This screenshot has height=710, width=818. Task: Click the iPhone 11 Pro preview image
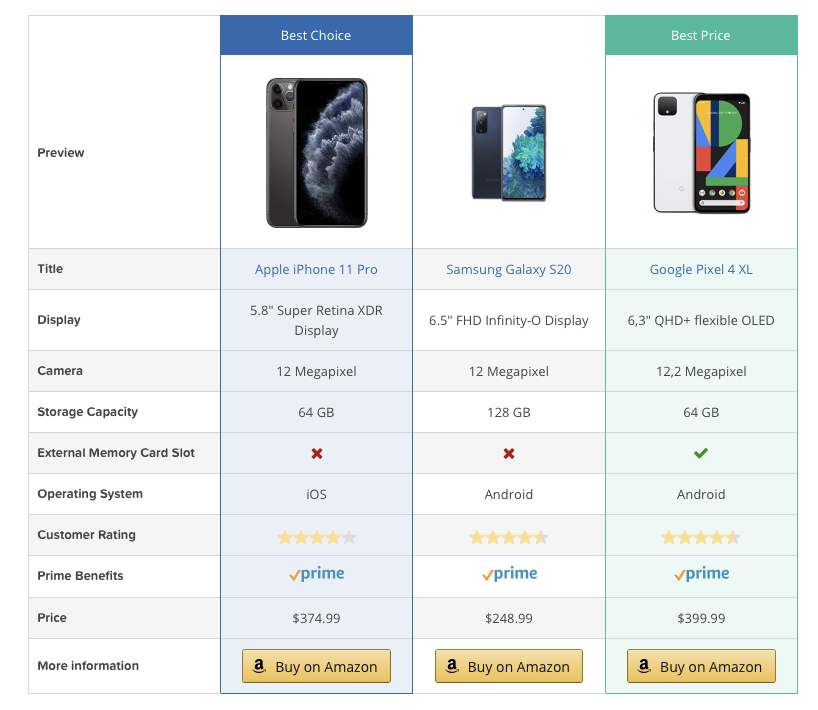(317, 153)
